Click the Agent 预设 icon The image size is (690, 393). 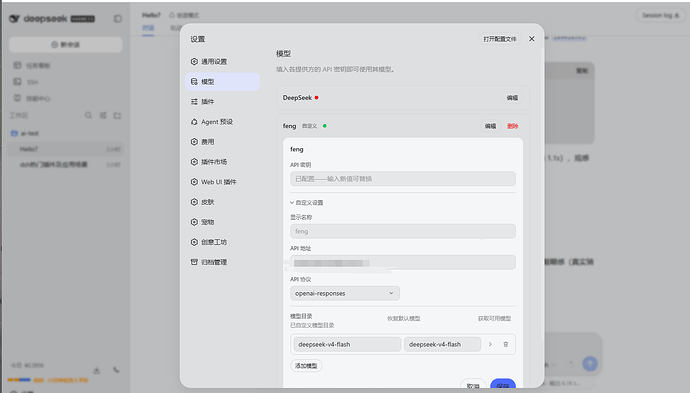coord(194,122)
